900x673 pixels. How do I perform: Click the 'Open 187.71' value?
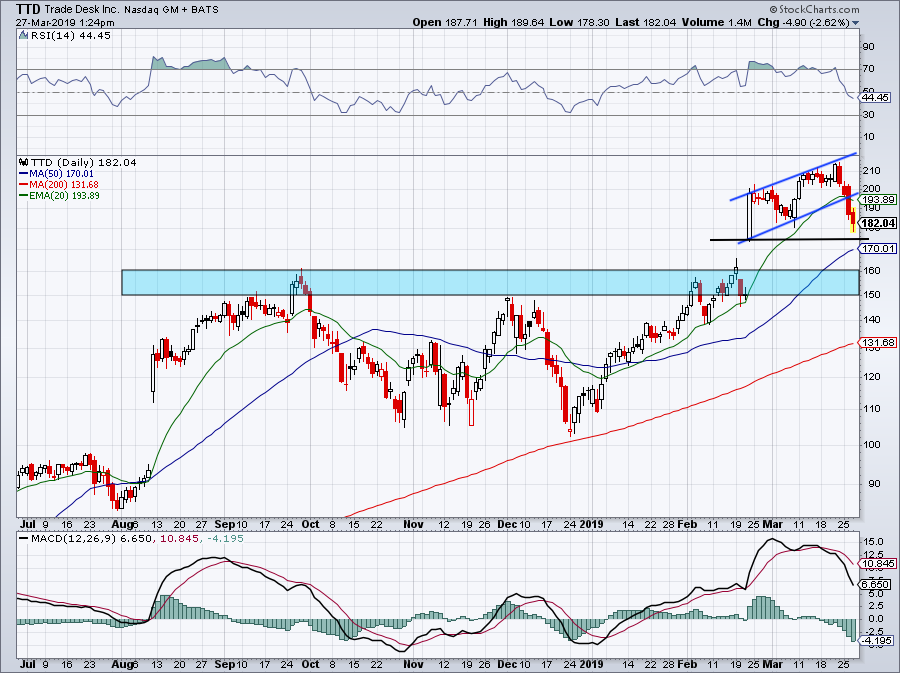[x=445, y=22]
